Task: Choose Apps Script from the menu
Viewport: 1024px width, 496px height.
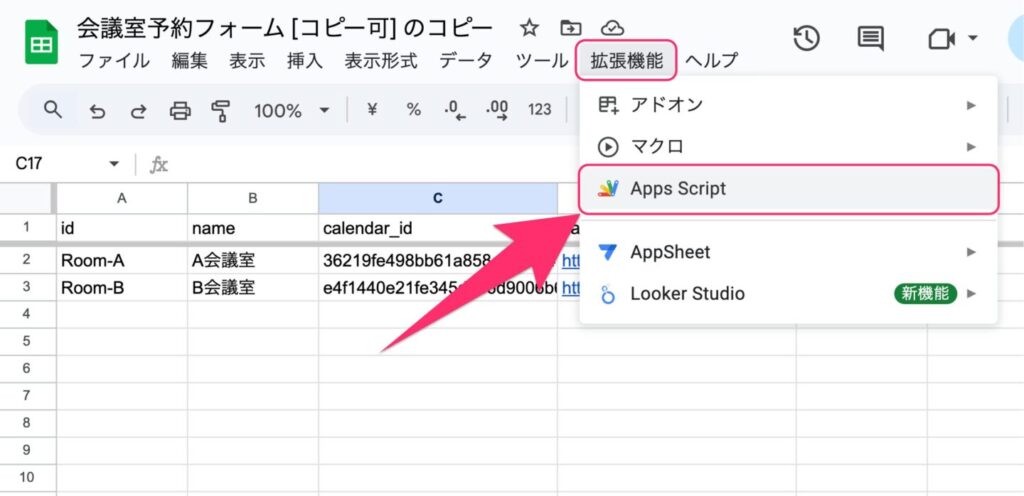Action: pyautogui.click(x=789, y=189)
